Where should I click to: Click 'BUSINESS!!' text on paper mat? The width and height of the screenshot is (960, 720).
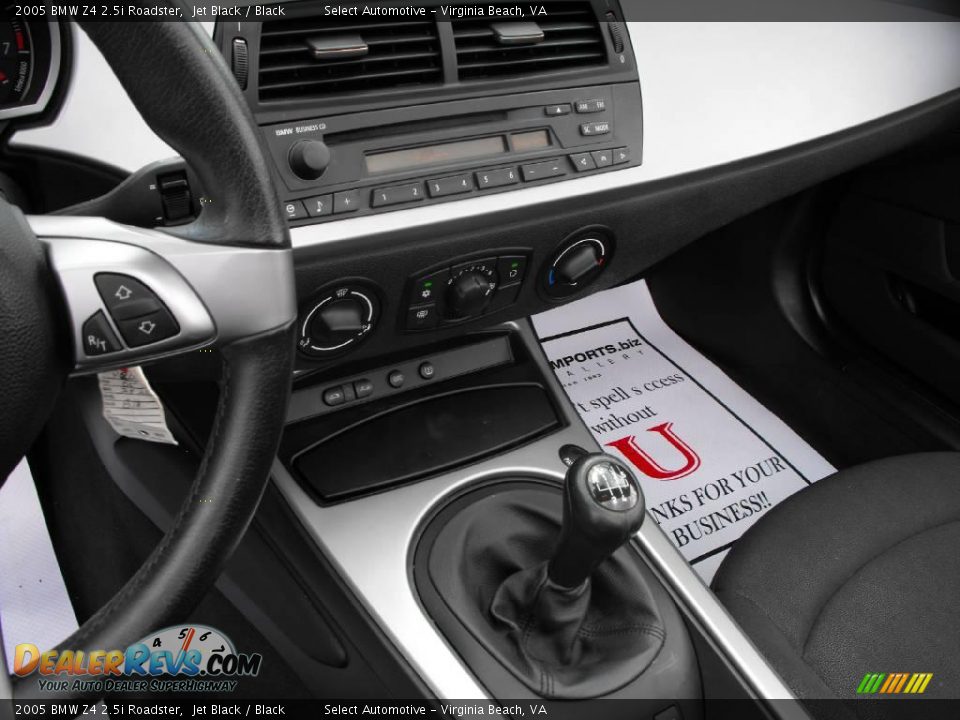point(721,518)
